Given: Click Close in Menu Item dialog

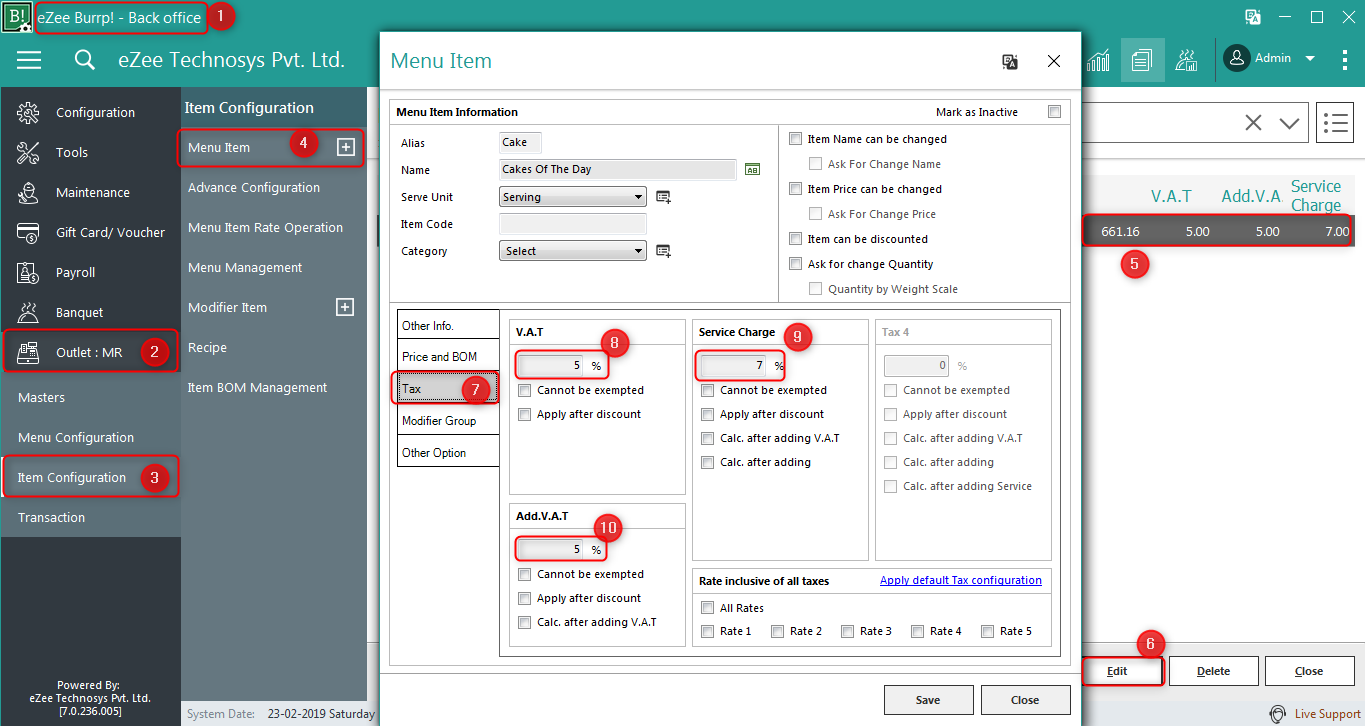Looking at the screenshot, I should 1025,700.
